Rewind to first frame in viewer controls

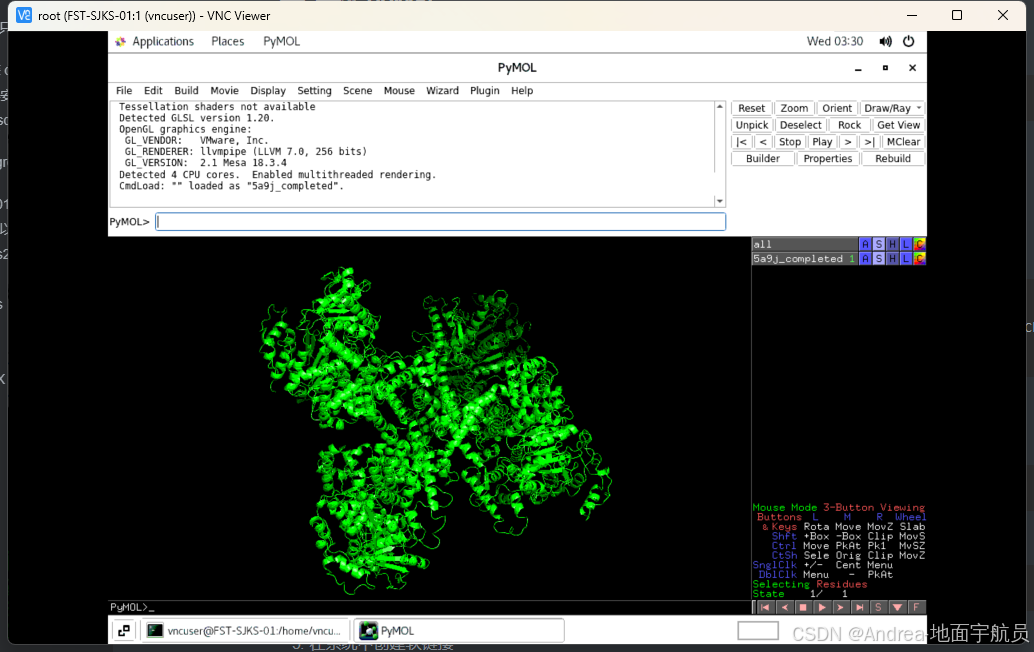(x=764, y=607)
